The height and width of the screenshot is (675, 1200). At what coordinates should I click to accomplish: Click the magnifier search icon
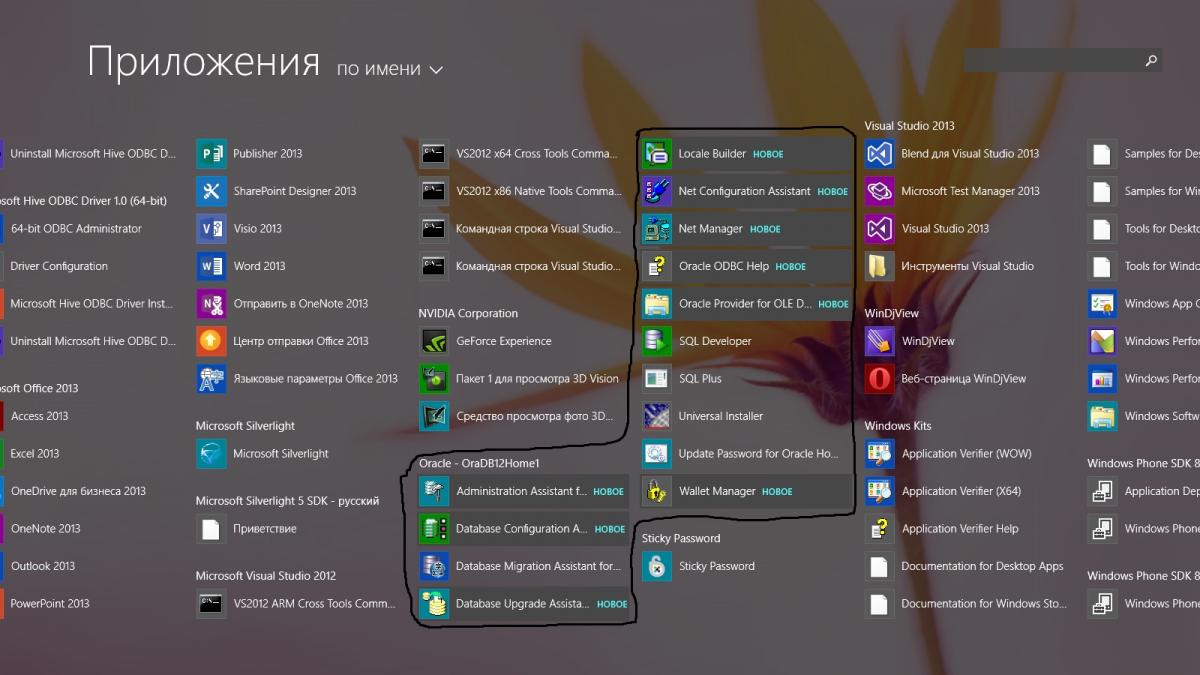(x=1151, y=61)
